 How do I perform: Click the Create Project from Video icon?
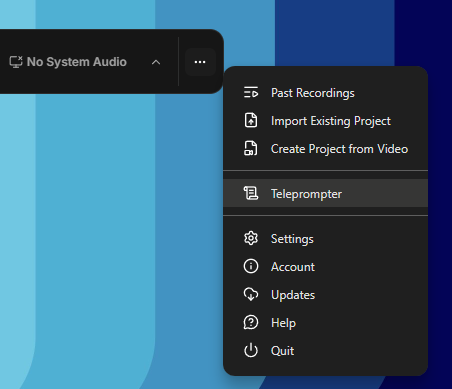coord(251,149)
